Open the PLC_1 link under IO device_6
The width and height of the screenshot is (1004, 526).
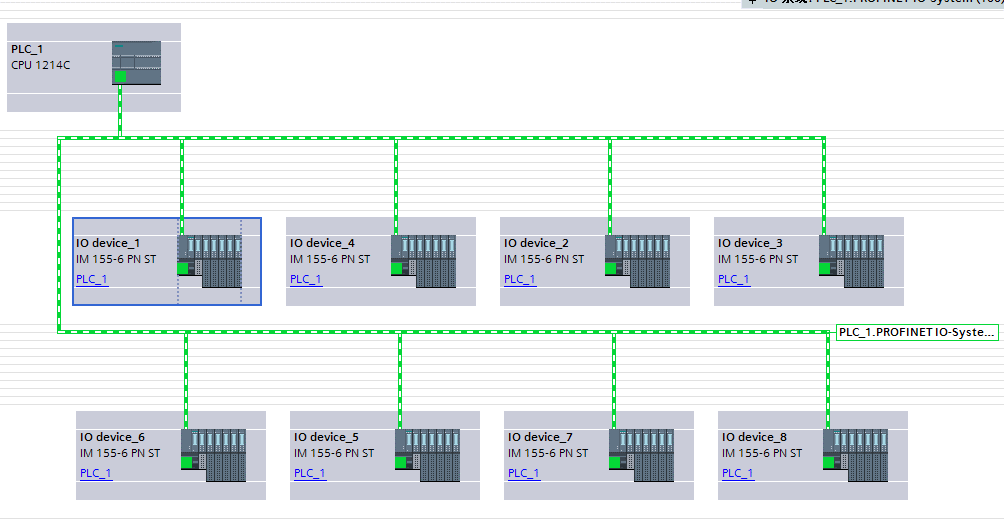[x=96, y=474]
